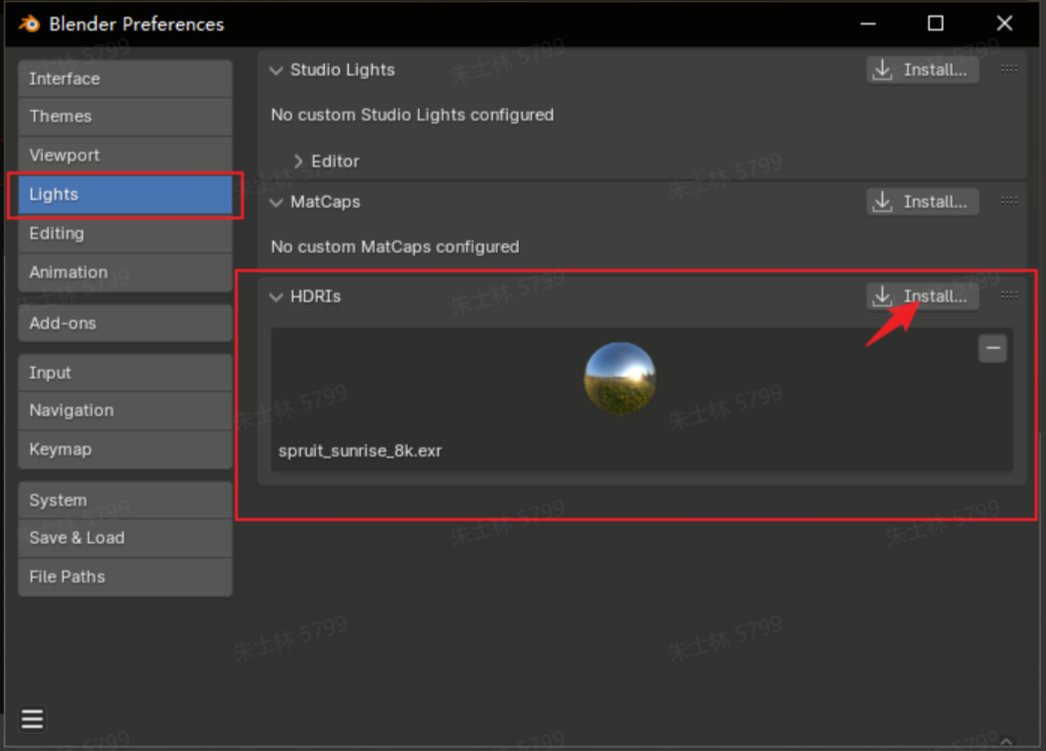Switch to the Themes section

(x=125, y=117)
